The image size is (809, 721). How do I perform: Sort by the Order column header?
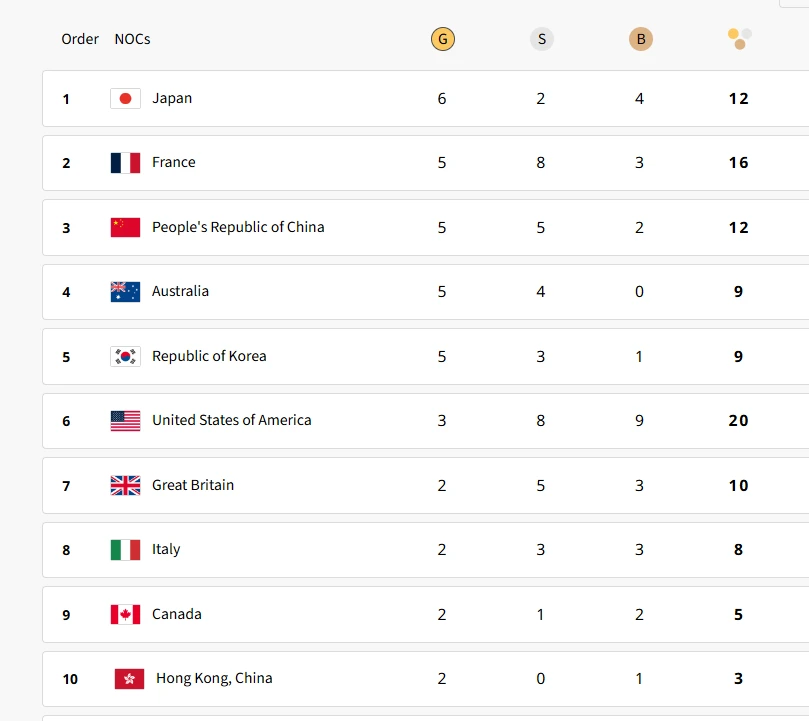coord(80,39)
